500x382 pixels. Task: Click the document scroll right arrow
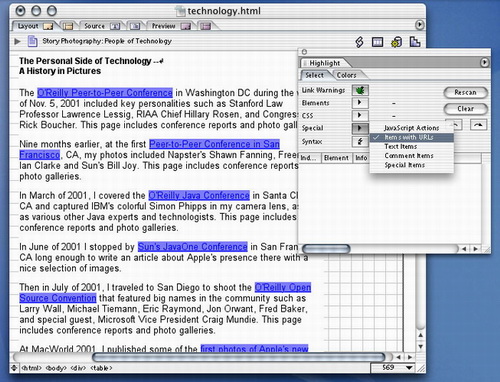click(410, 357)
